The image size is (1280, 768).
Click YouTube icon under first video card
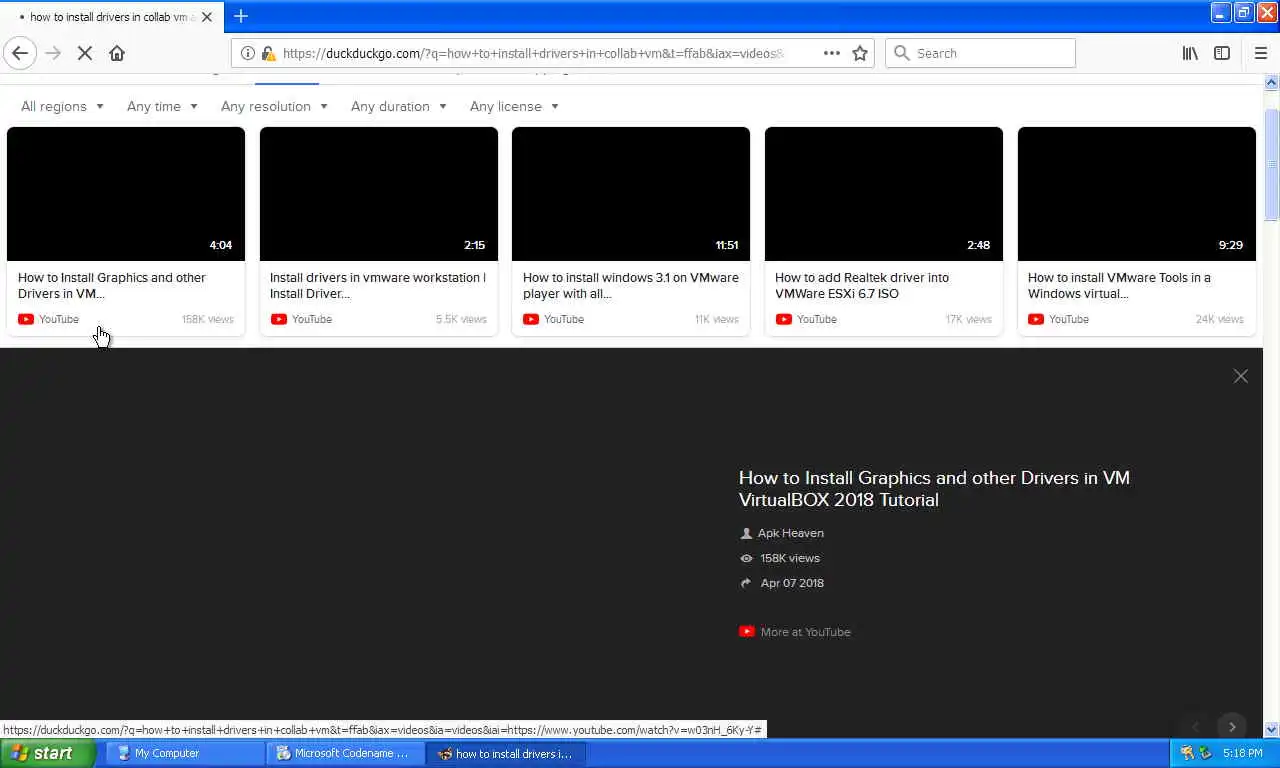pyautogui.click(x=26, y=319)
